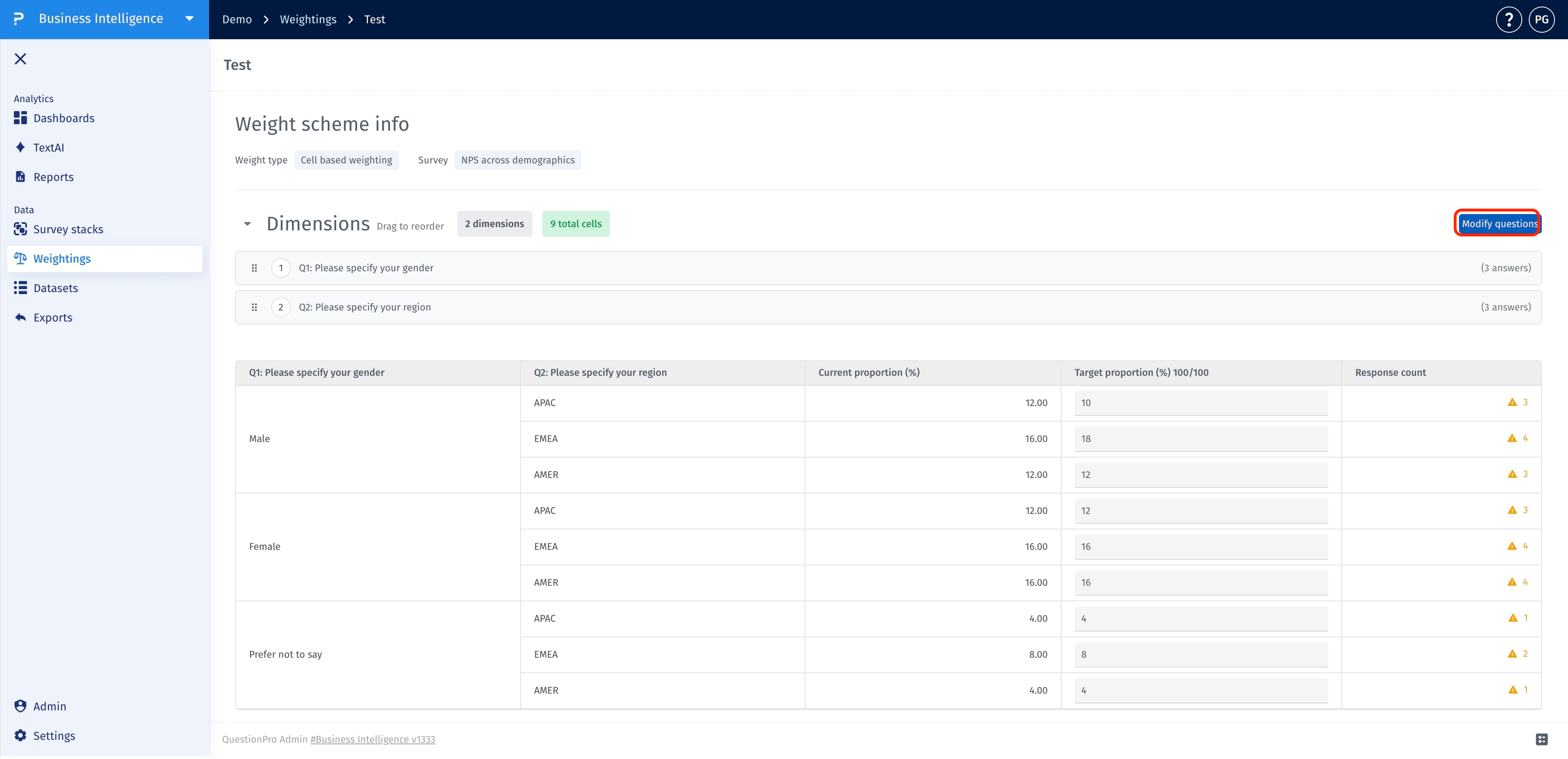Select the Q2 Please specify your region row

pyautogui.click(x=888, y=308)
